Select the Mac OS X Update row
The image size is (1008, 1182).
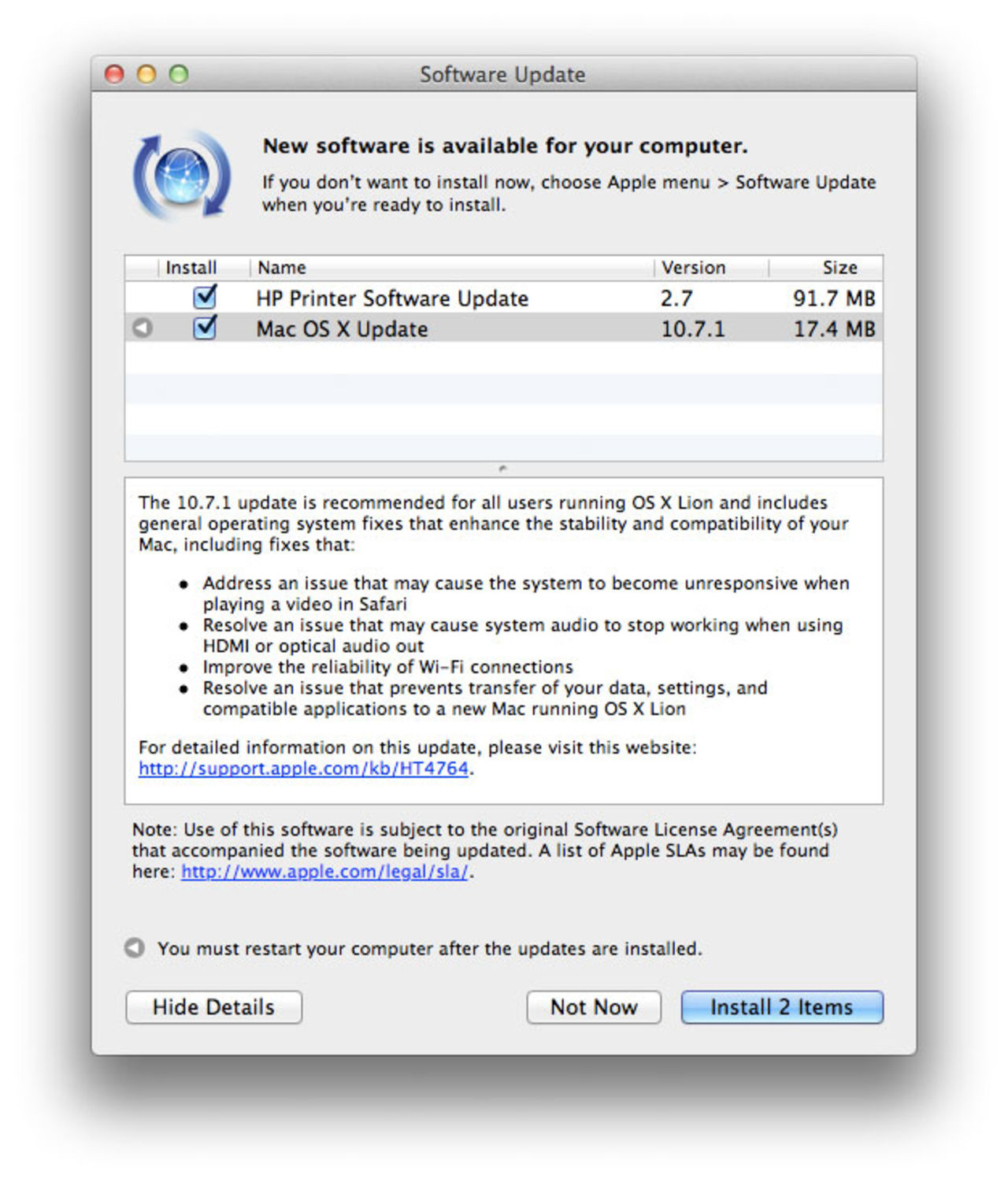[x=472, y=328]
